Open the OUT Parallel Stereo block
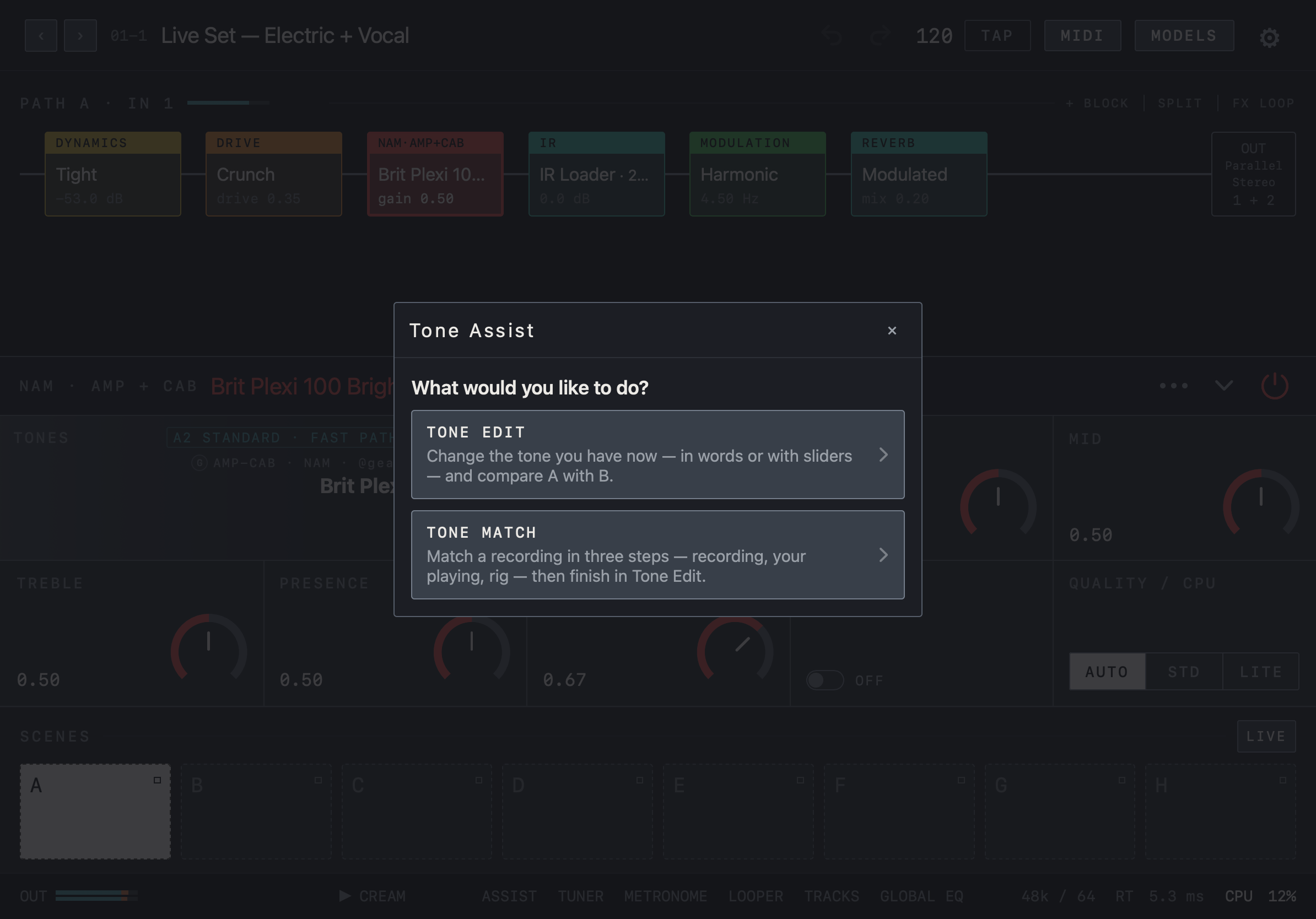The image size is (1316, 919). (x=1254, y=174)
